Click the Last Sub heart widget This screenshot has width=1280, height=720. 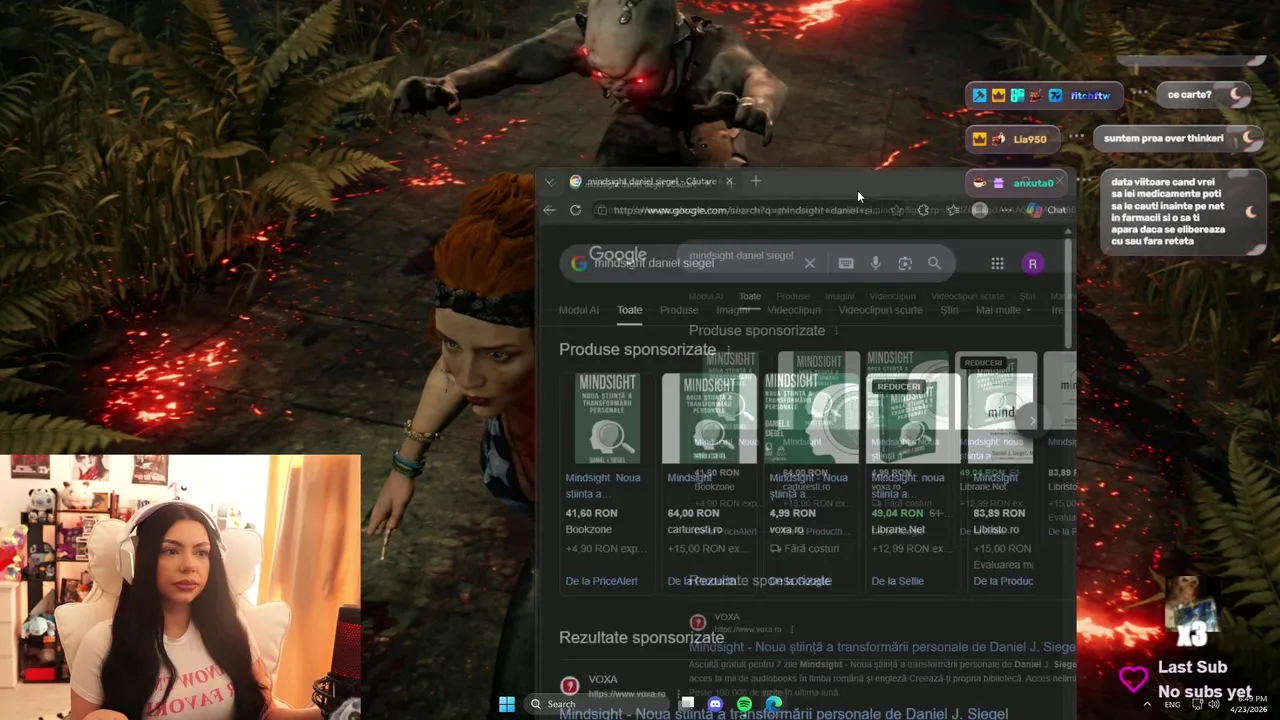(1133, 680)
